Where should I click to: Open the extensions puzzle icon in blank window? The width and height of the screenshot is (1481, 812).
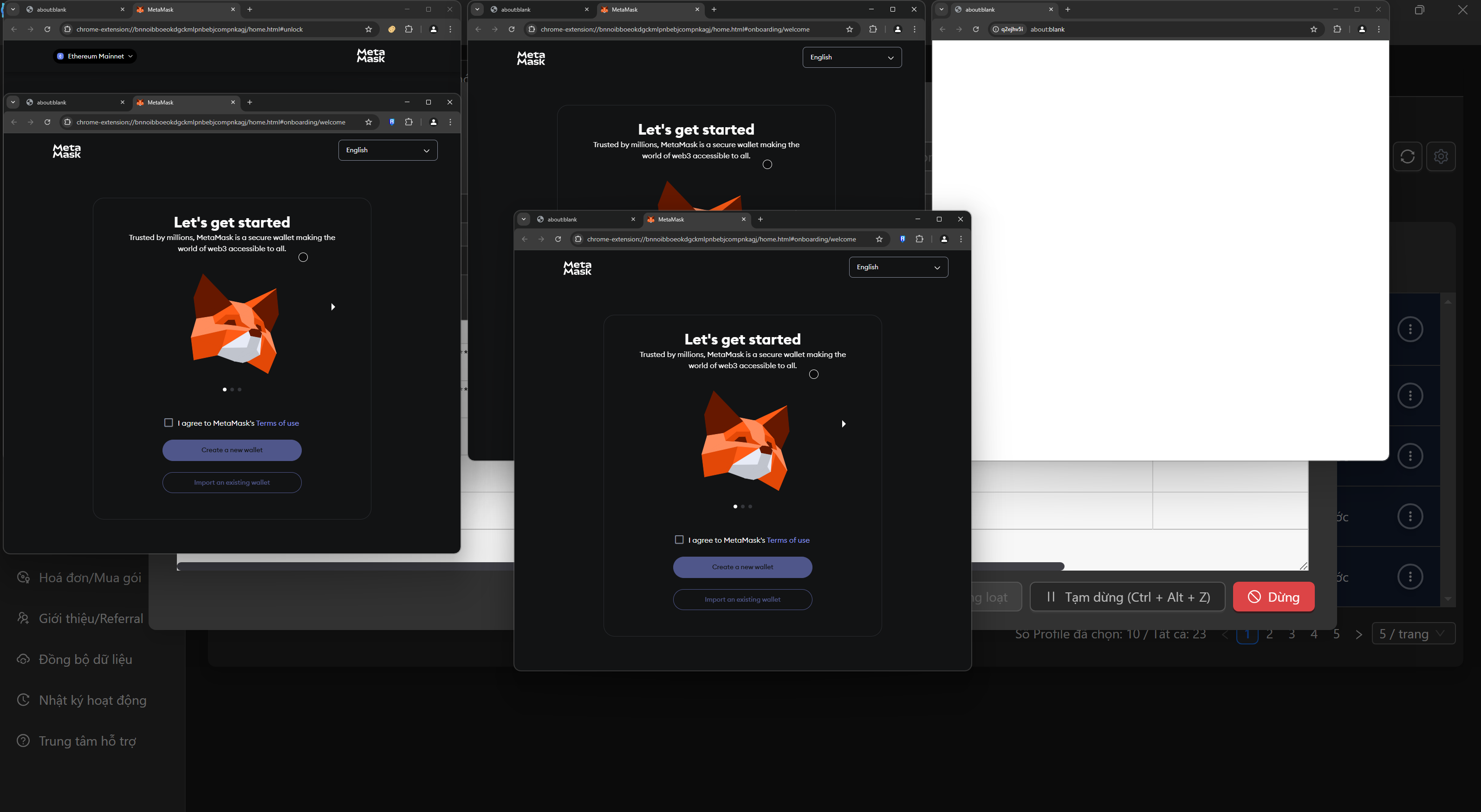1337,29
